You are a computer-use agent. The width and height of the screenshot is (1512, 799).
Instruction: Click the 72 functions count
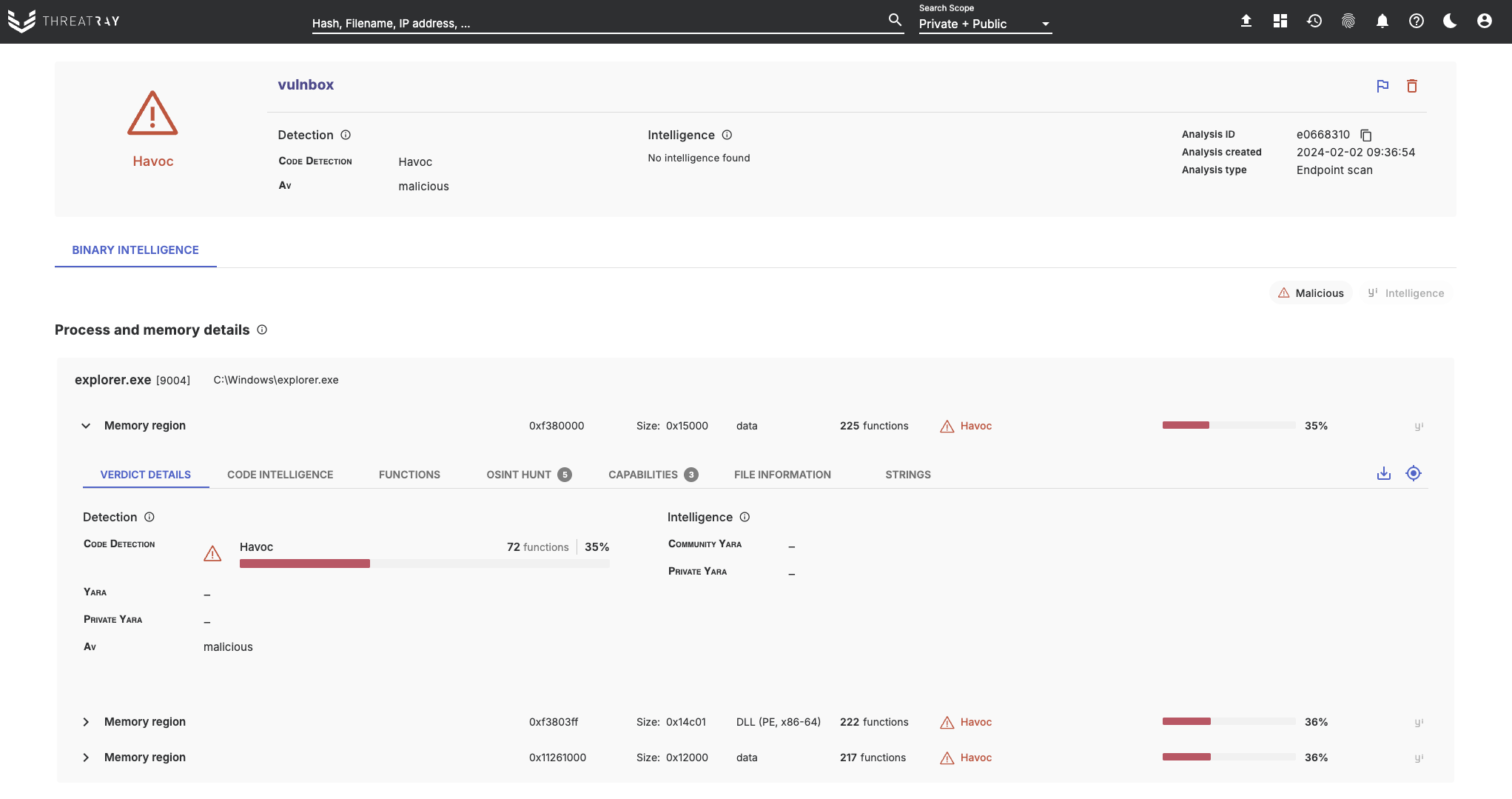[538, 547]
